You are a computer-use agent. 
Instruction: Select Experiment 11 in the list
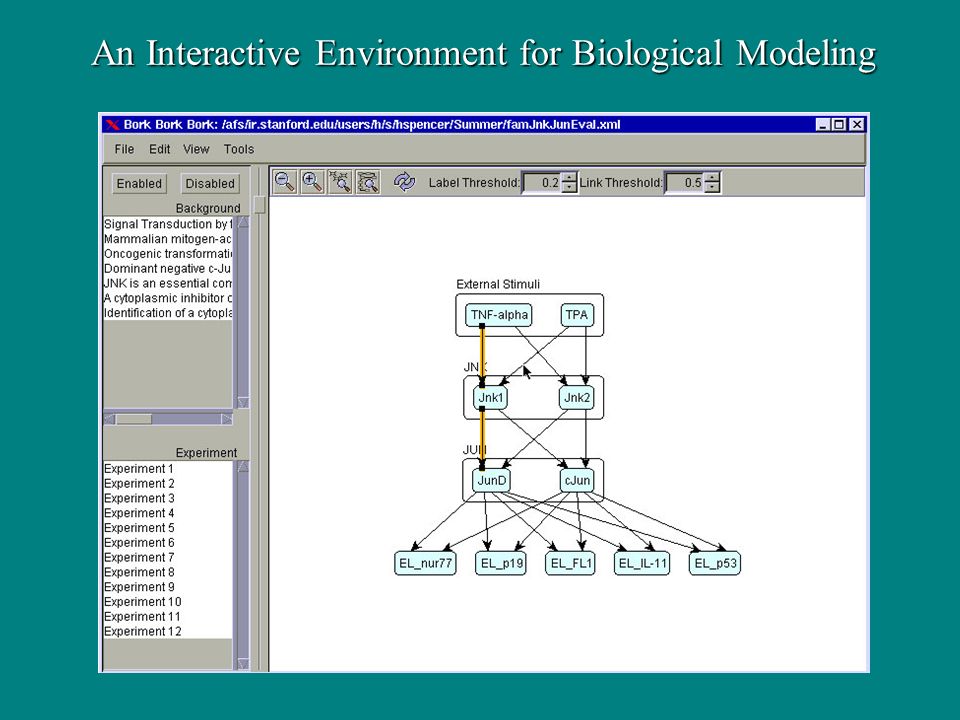coord(168,617)
